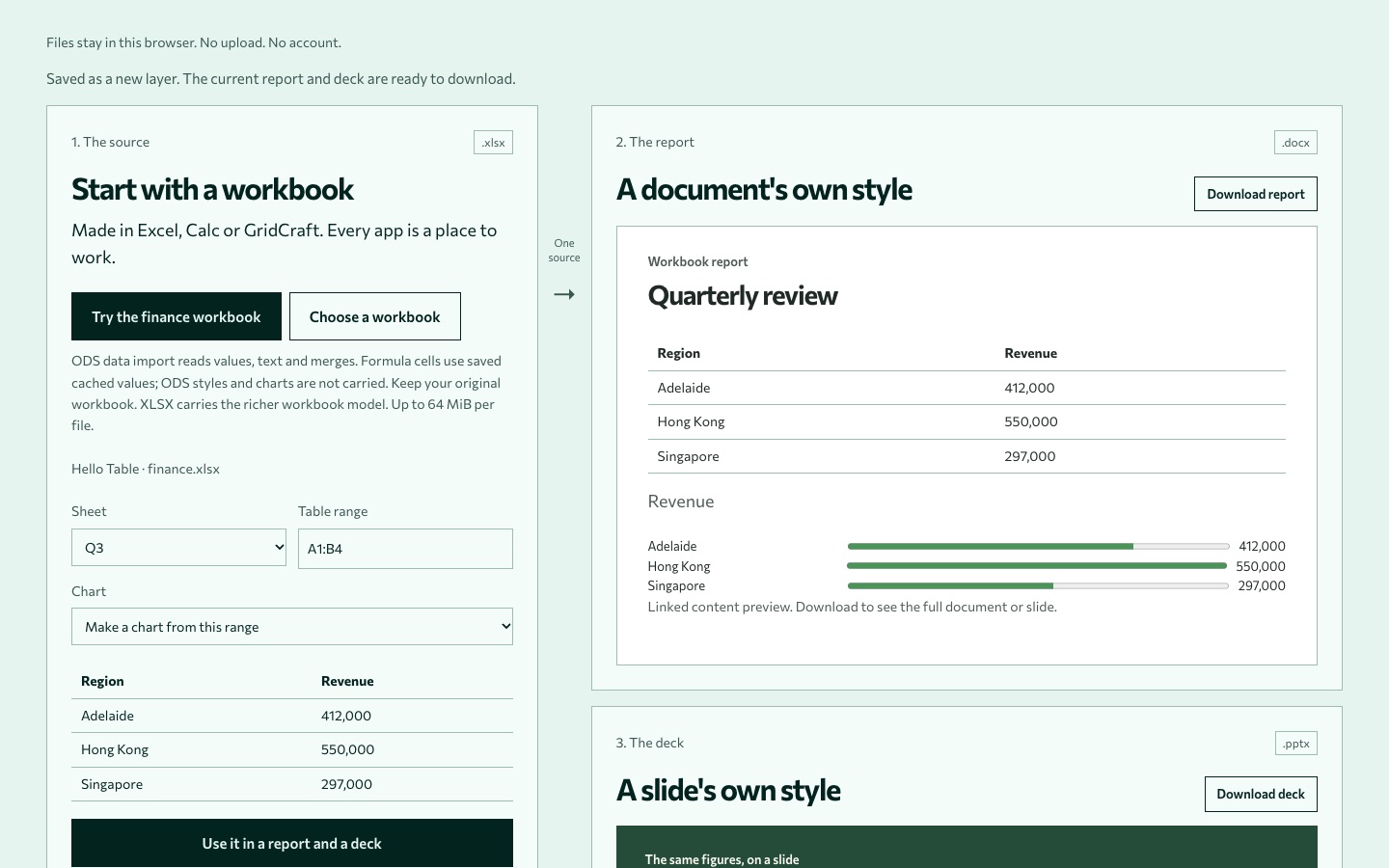Click 550,000 value in source table
The width and height of the screenshot is (1389, 868).
[x=348, y=749]
